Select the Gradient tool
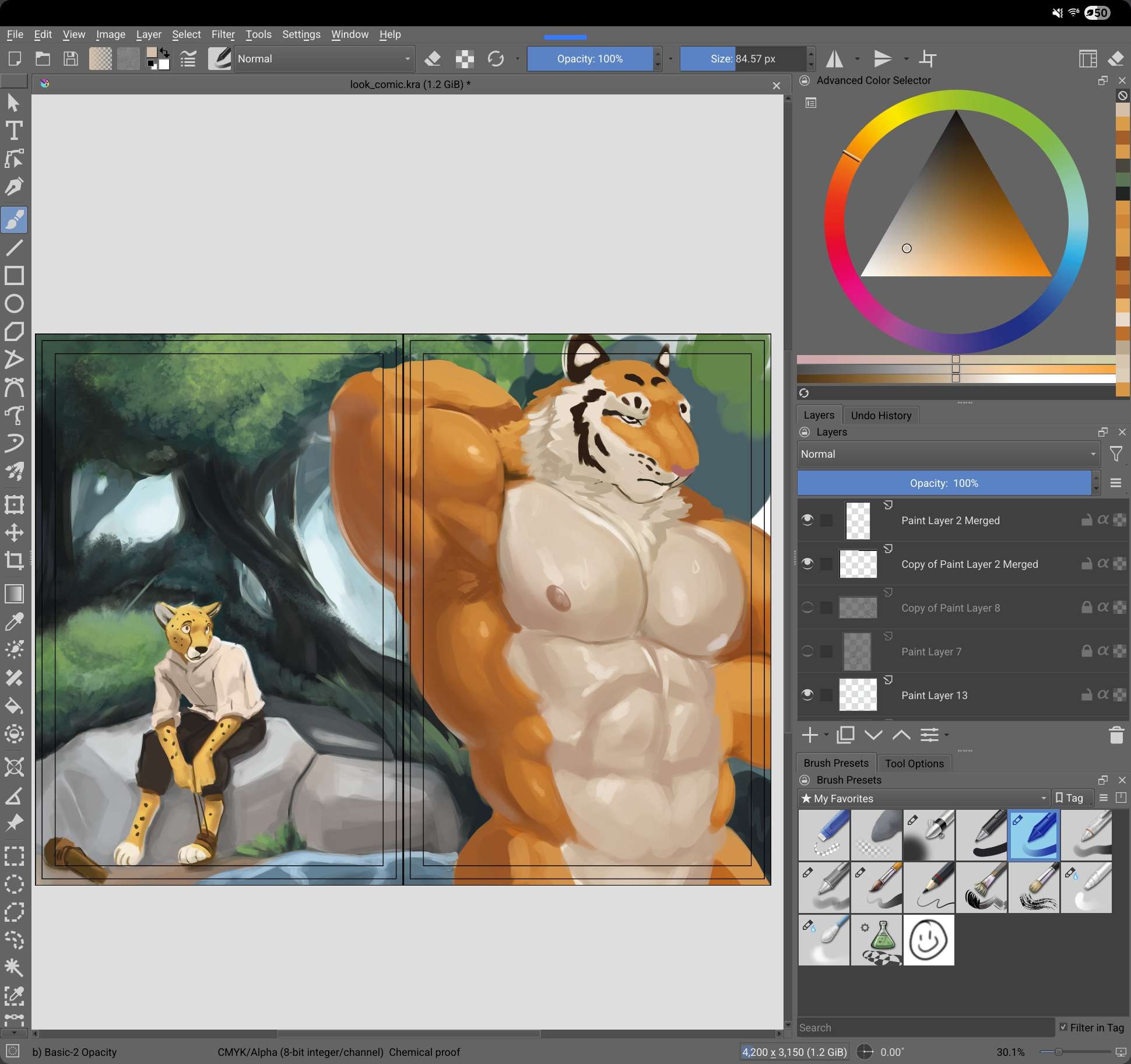 click(14, 594)
